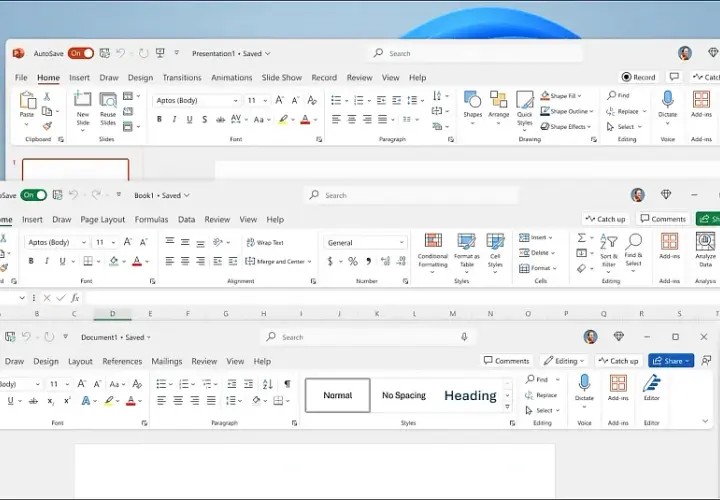Screen dimensions: 720x500
Task: Click Percent Style icon in Excel
Action: pyautogui.click(x=353, y=261)
